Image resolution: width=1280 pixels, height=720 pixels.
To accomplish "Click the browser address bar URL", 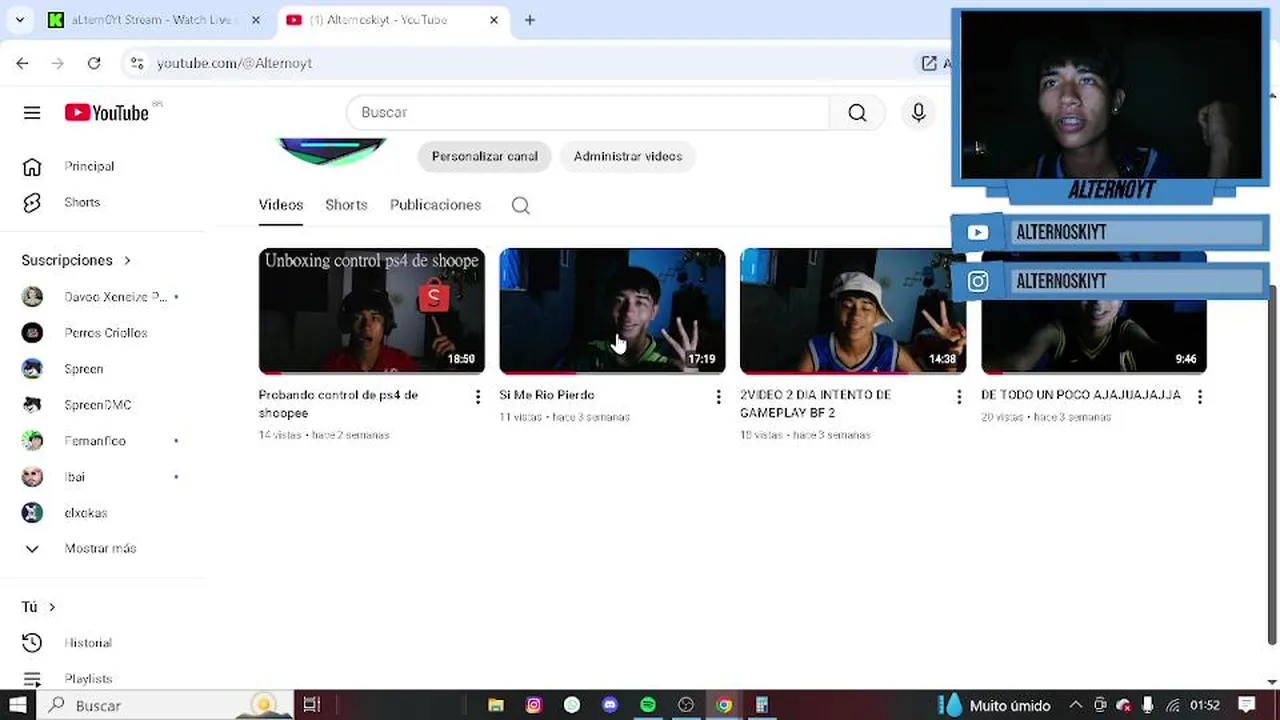I will pyautogui.click(x=234, y=63).
